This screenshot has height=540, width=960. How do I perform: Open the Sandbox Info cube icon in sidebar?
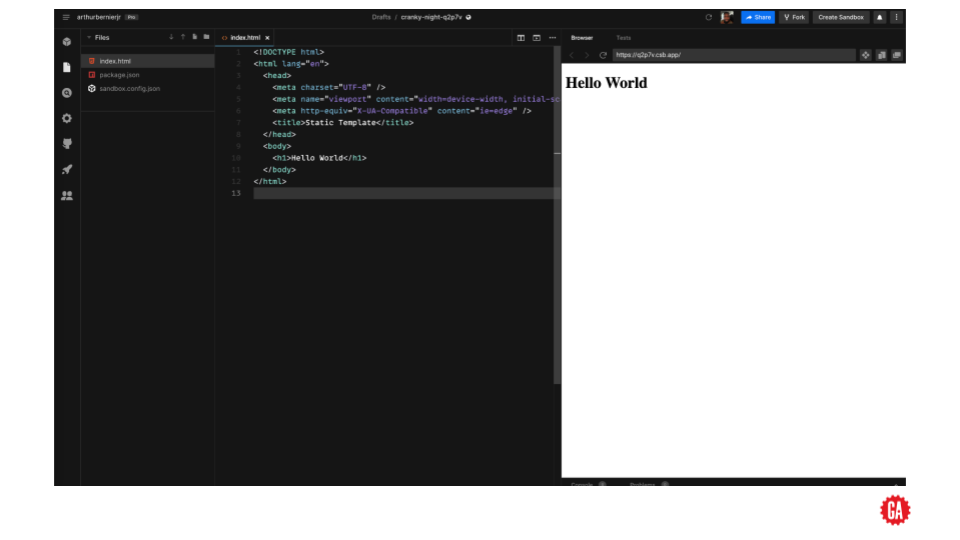(67, 42)
